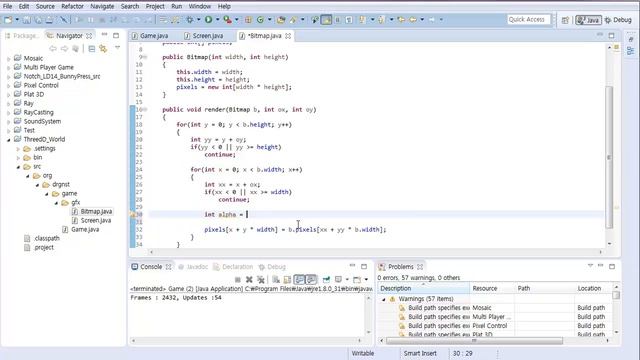Viewport: 640px width, 360px height.
Task: Fold the render method at line 16
Action: 145,110
